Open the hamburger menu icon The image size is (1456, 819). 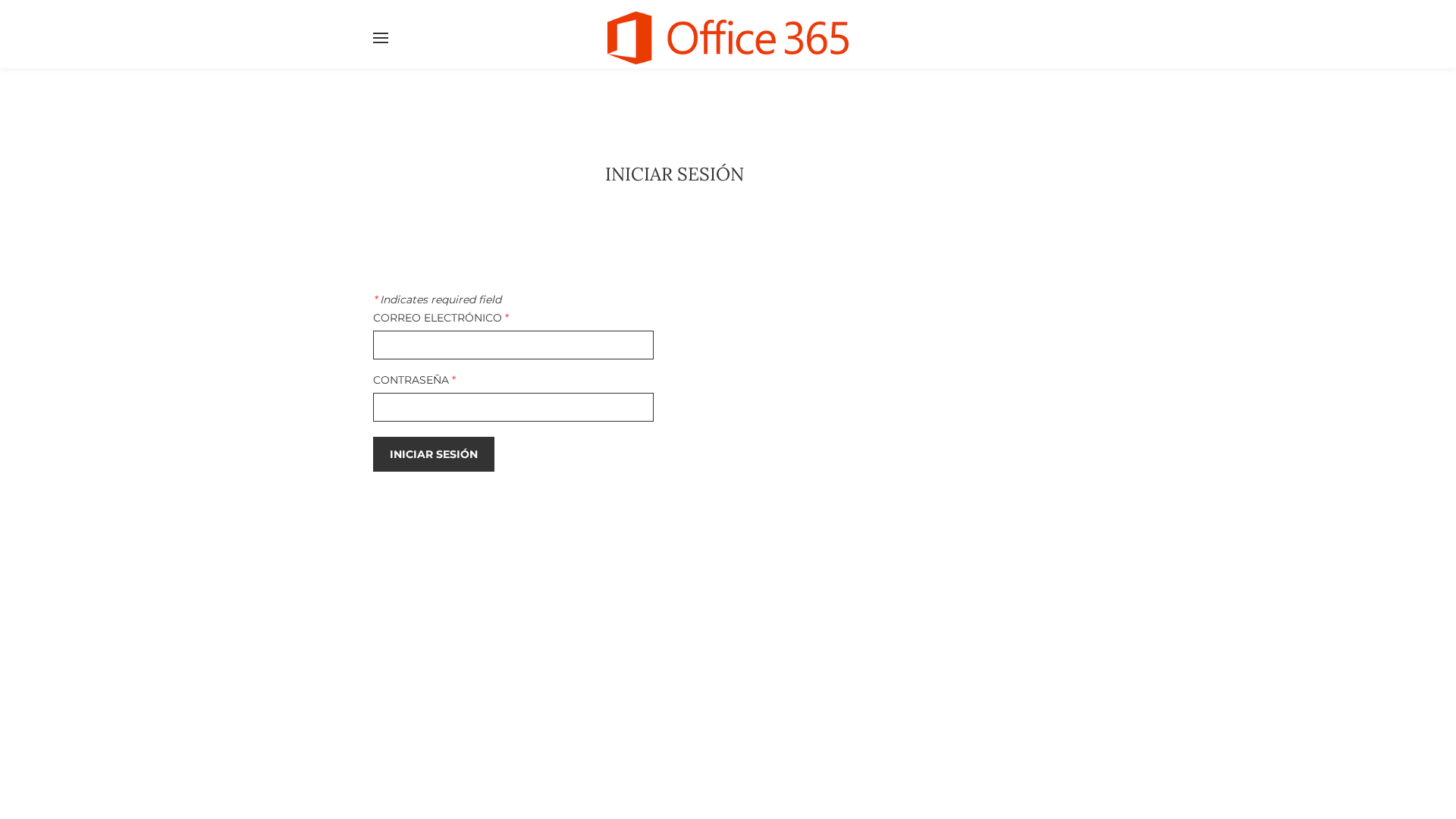[x=381, y=38]
